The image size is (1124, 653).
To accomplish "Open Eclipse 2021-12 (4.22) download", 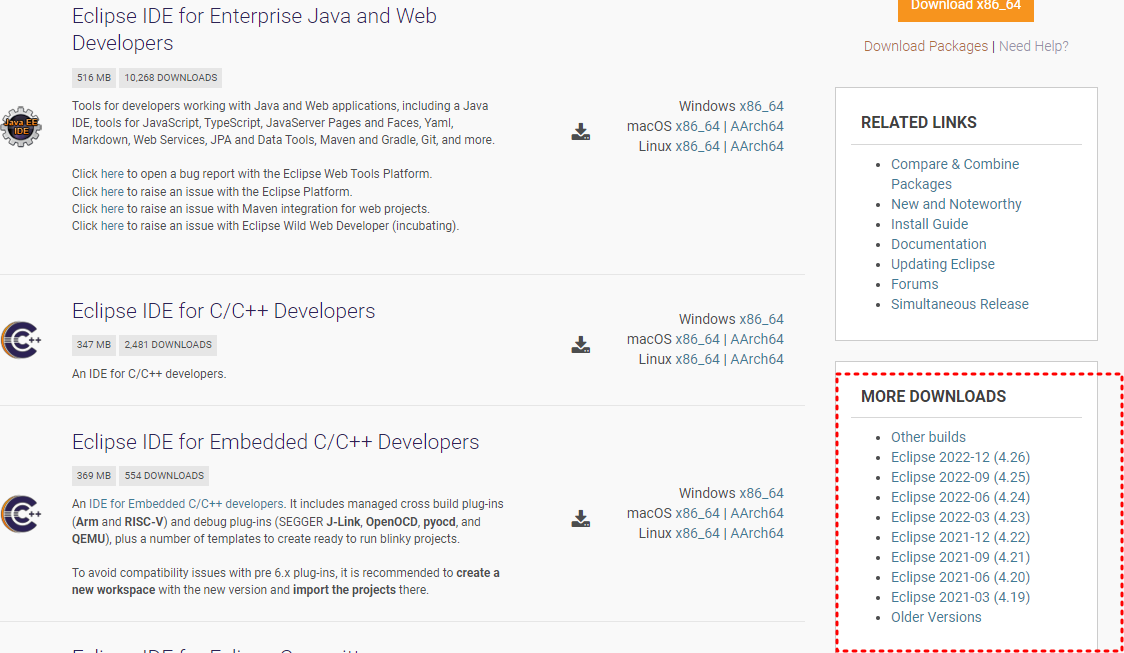I will click(x=960, y=538).
